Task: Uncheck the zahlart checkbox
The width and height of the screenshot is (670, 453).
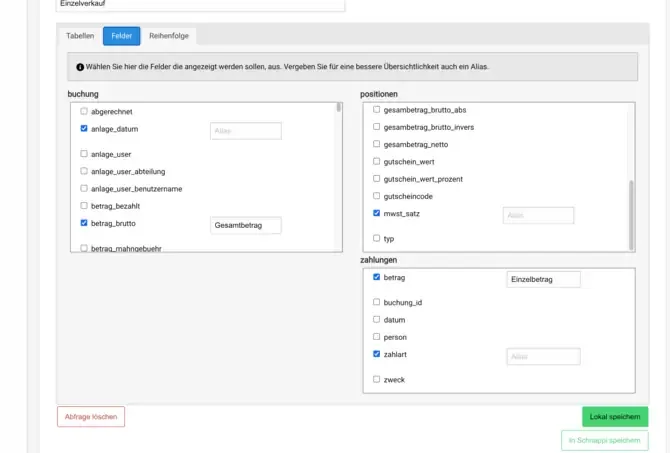Action: pos(376,354)
